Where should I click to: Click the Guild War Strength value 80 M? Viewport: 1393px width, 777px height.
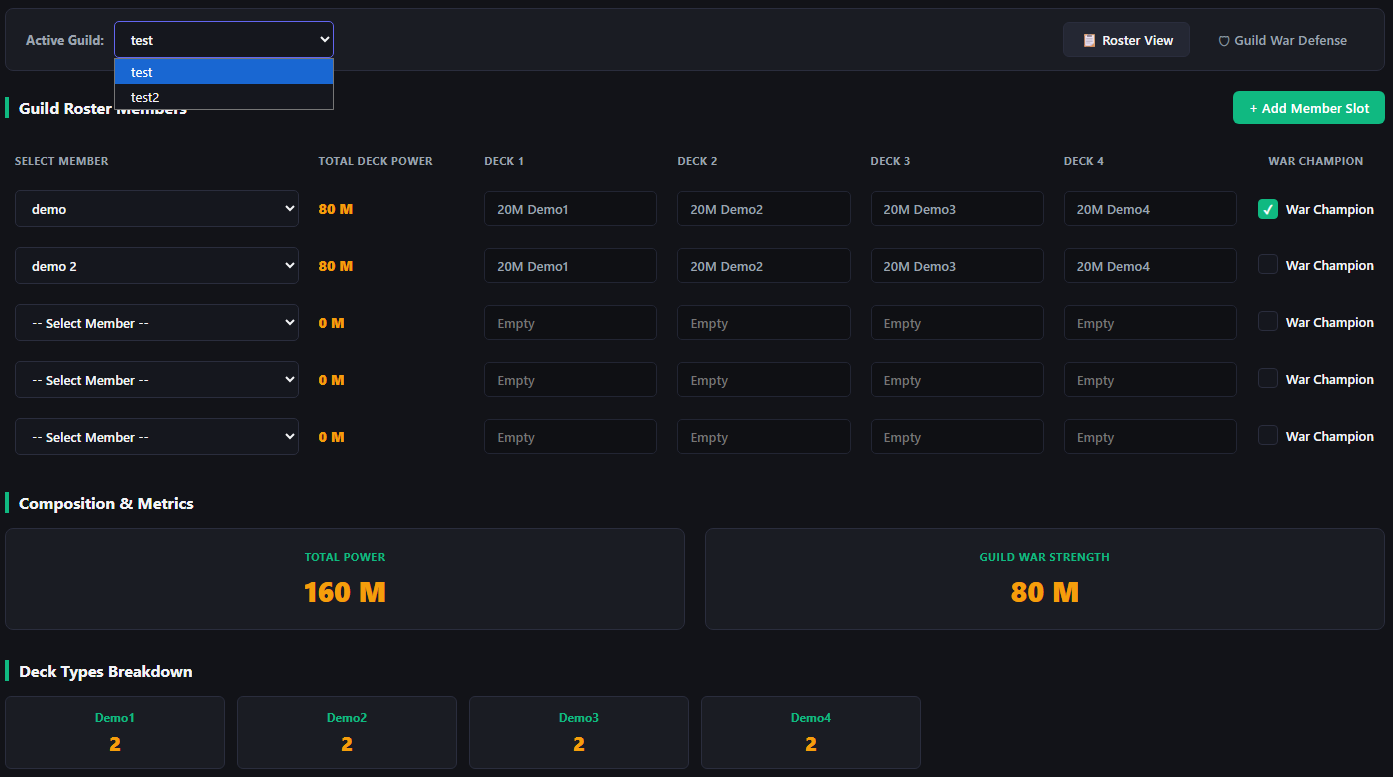point(1045,592)
